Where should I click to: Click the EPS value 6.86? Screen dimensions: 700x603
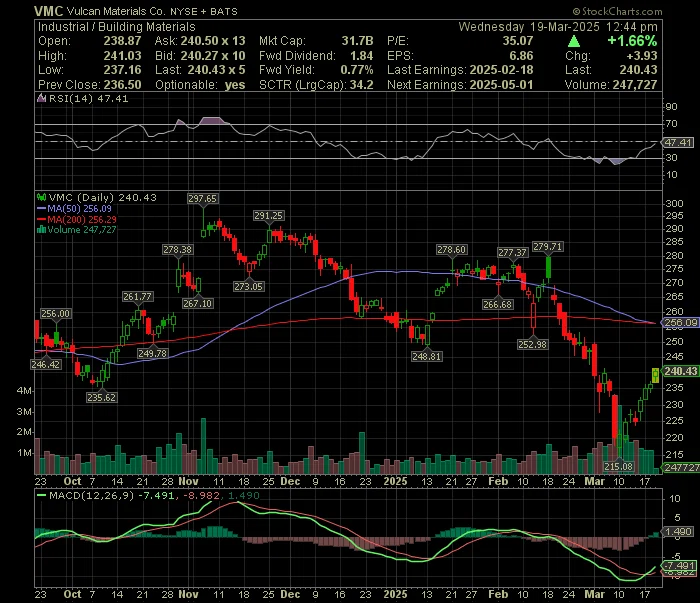521,56
